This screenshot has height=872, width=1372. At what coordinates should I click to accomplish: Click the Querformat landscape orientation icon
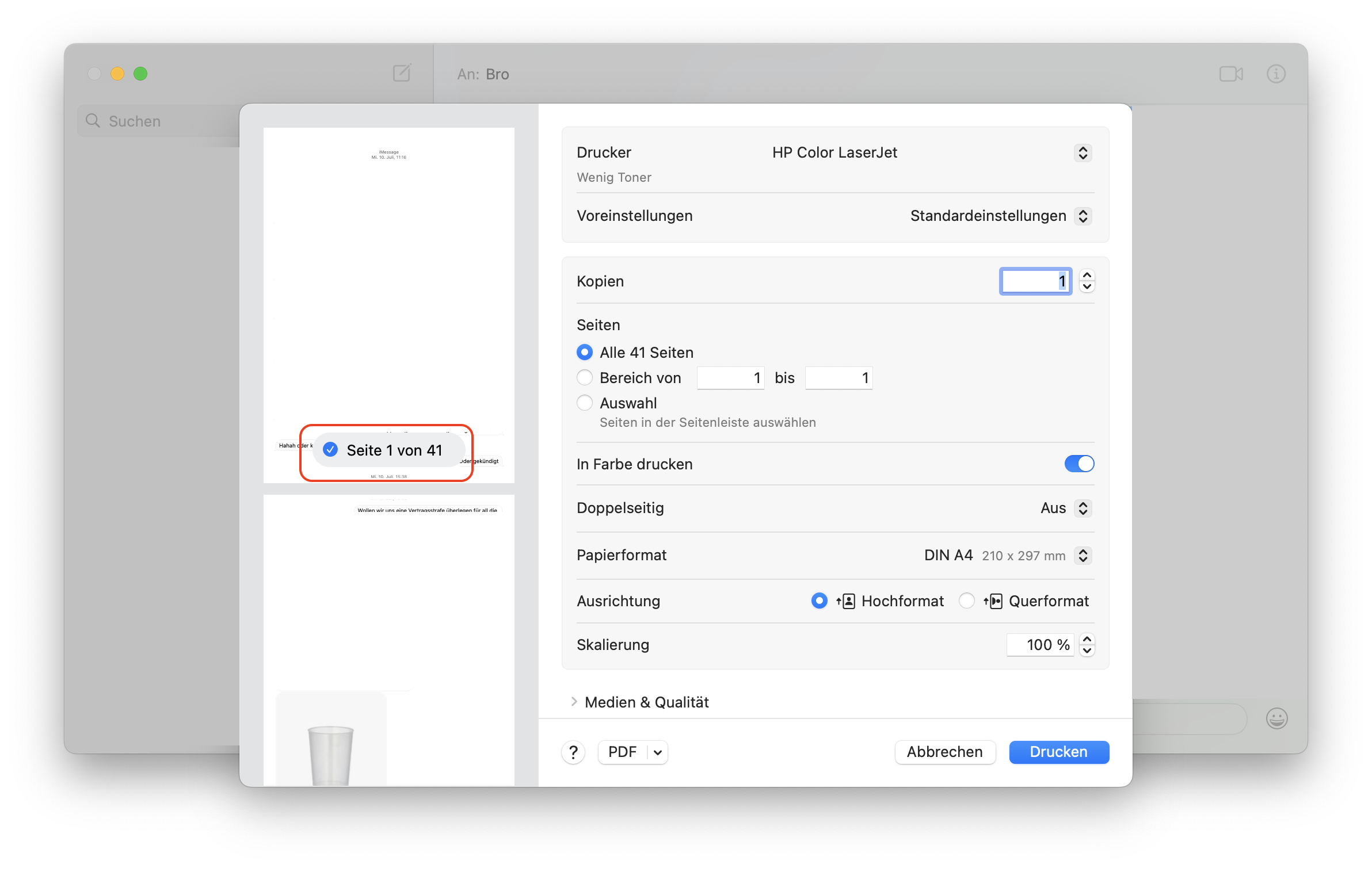pyautogui.click(x=993, y=601)
